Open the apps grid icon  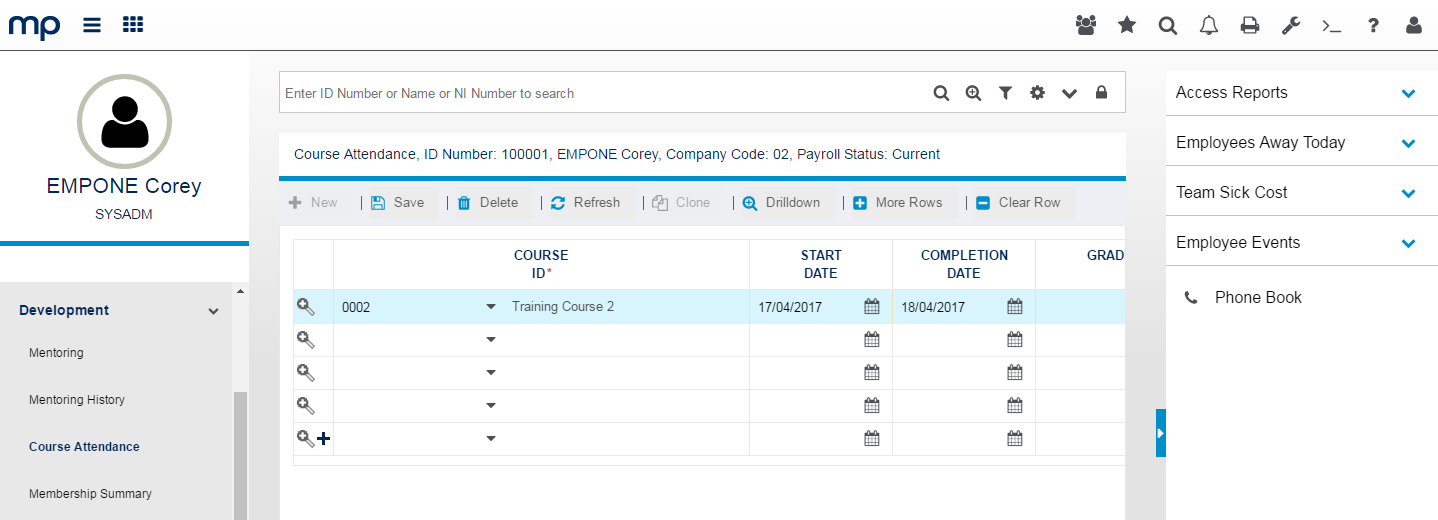(x=133, y=25)
